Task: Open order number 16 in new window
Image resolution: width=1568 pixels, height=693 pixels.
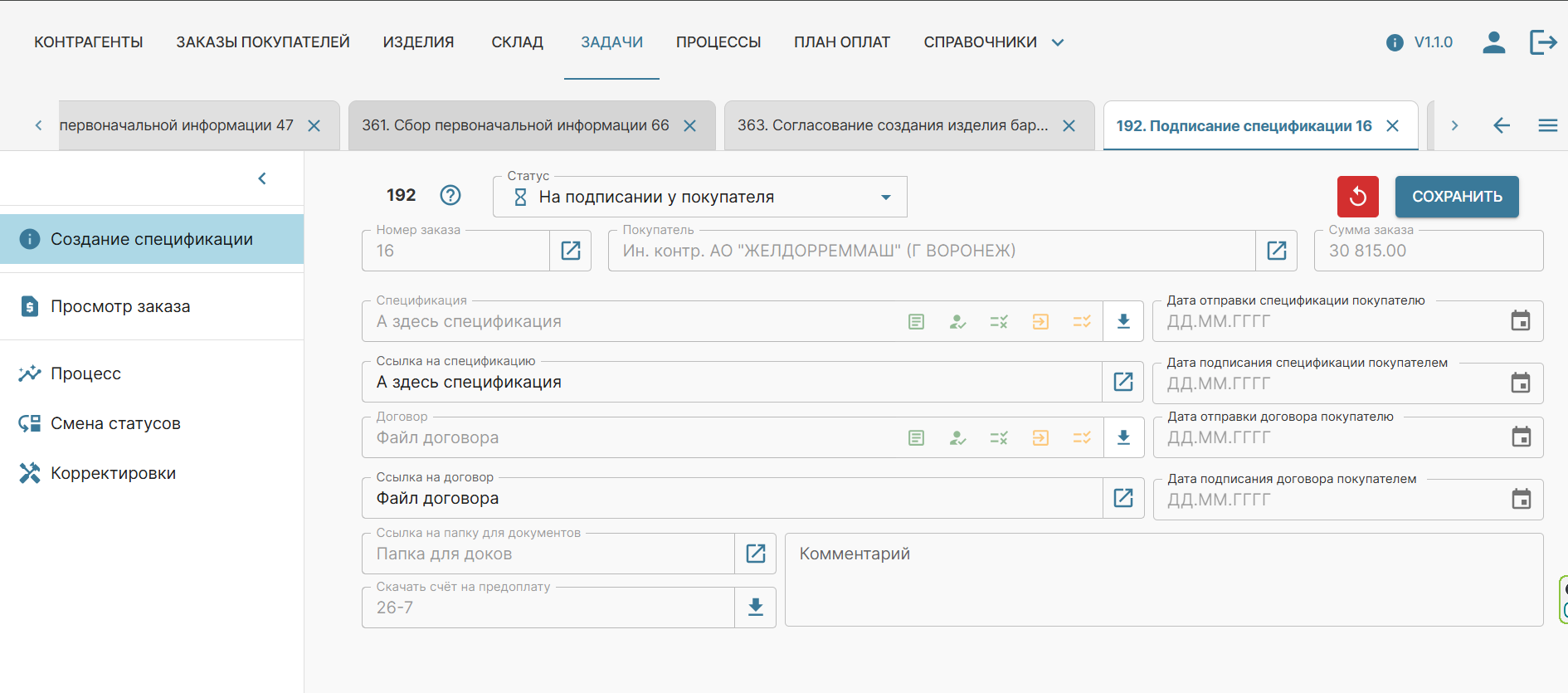Action: tap(571, 251)
